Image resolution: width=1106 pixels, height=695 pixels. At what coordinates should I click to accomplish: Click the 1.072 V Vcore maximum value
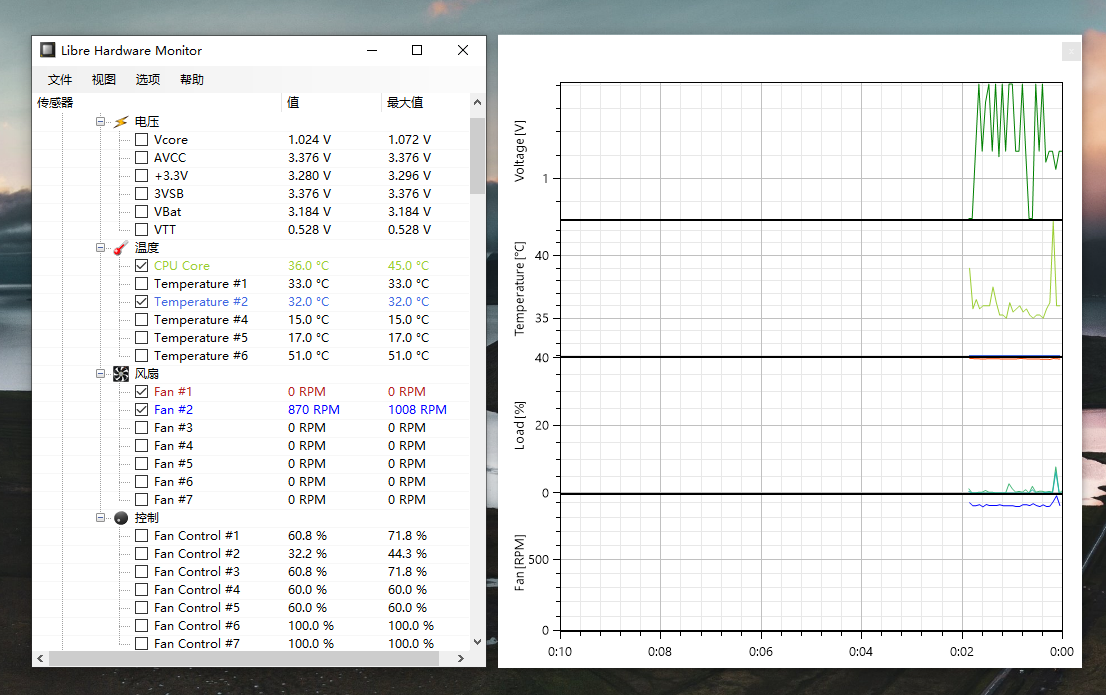point(409,140)
